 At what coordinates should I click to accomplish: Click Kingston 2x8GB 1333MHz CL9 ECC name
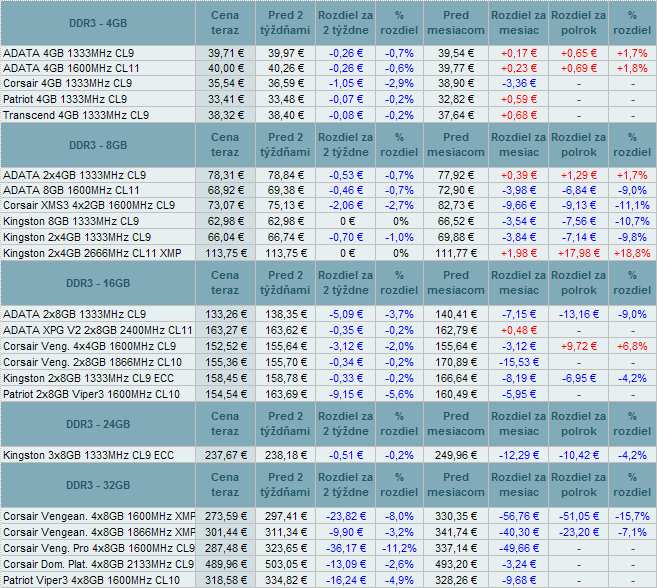88,378
